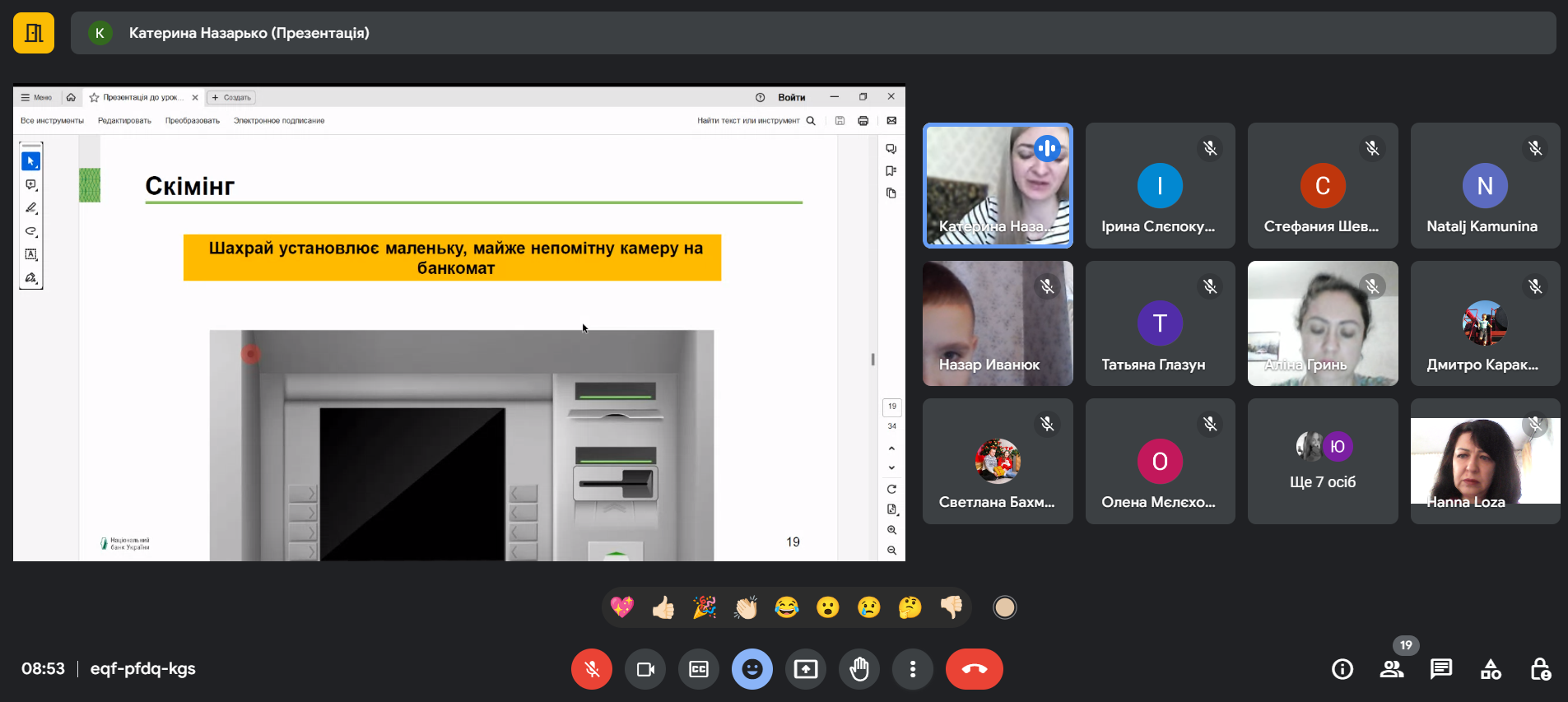
Task: Show the participants list
Action: (1392, 669)
